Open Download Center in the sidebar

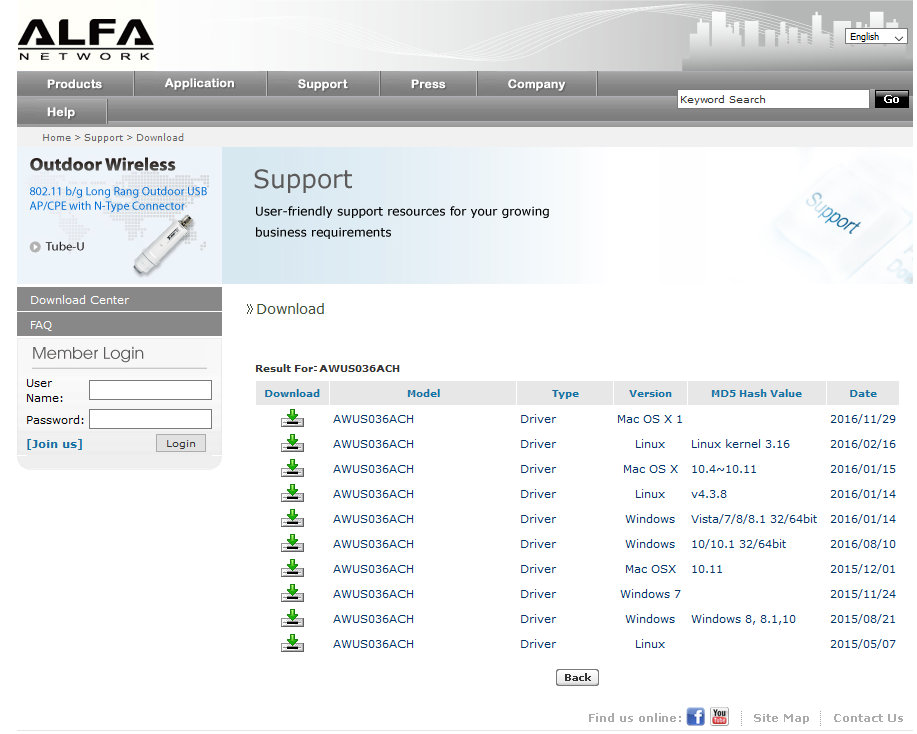coord(119,299)
